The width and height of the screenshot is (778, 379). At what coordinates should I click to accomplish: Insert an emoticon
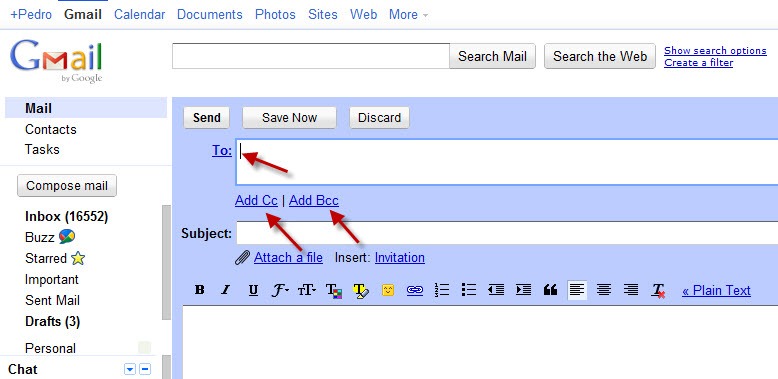[388, 290]
